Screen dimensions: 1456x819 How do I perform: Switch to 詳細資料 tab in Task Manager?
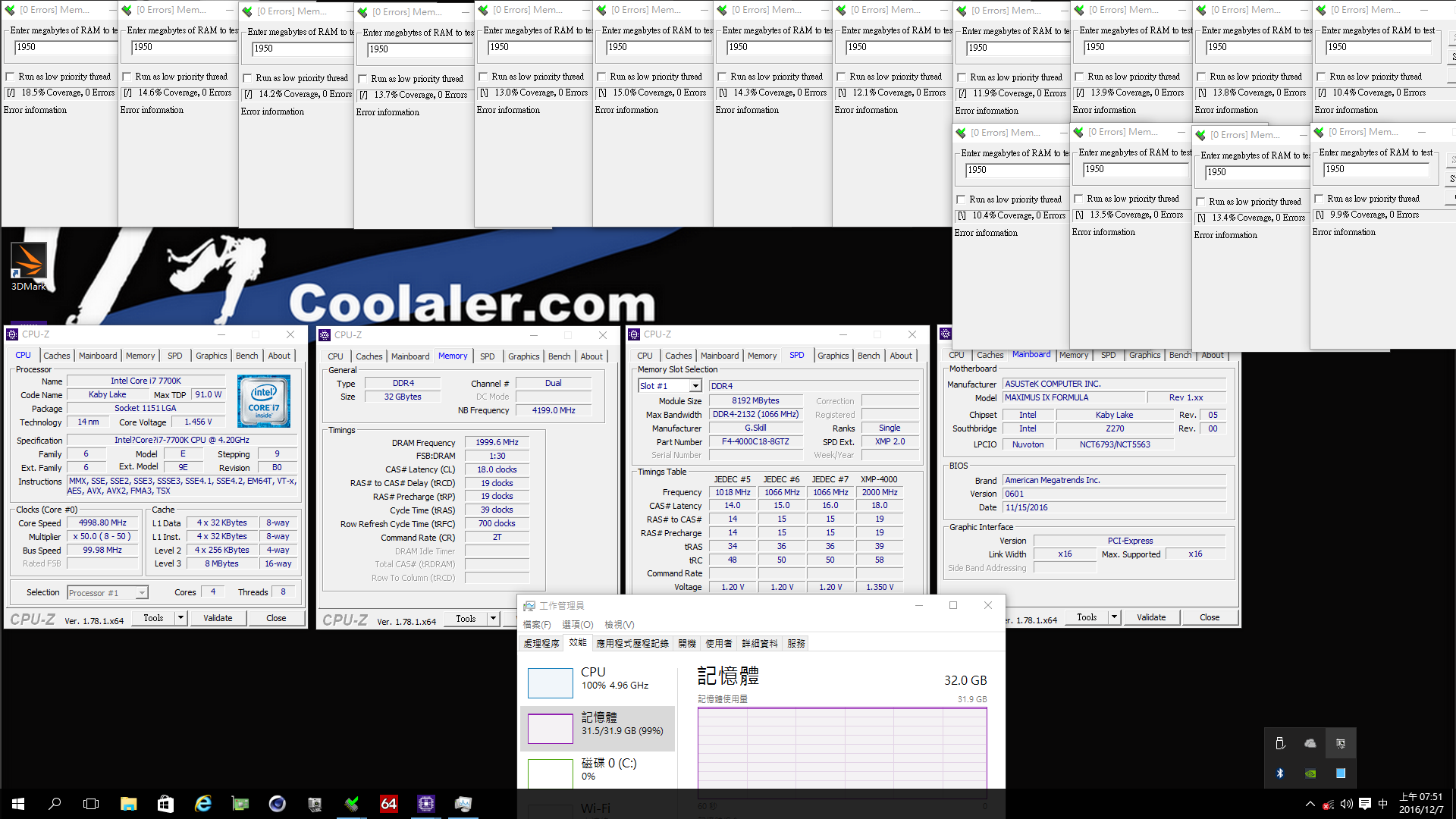tap(759, 643)
